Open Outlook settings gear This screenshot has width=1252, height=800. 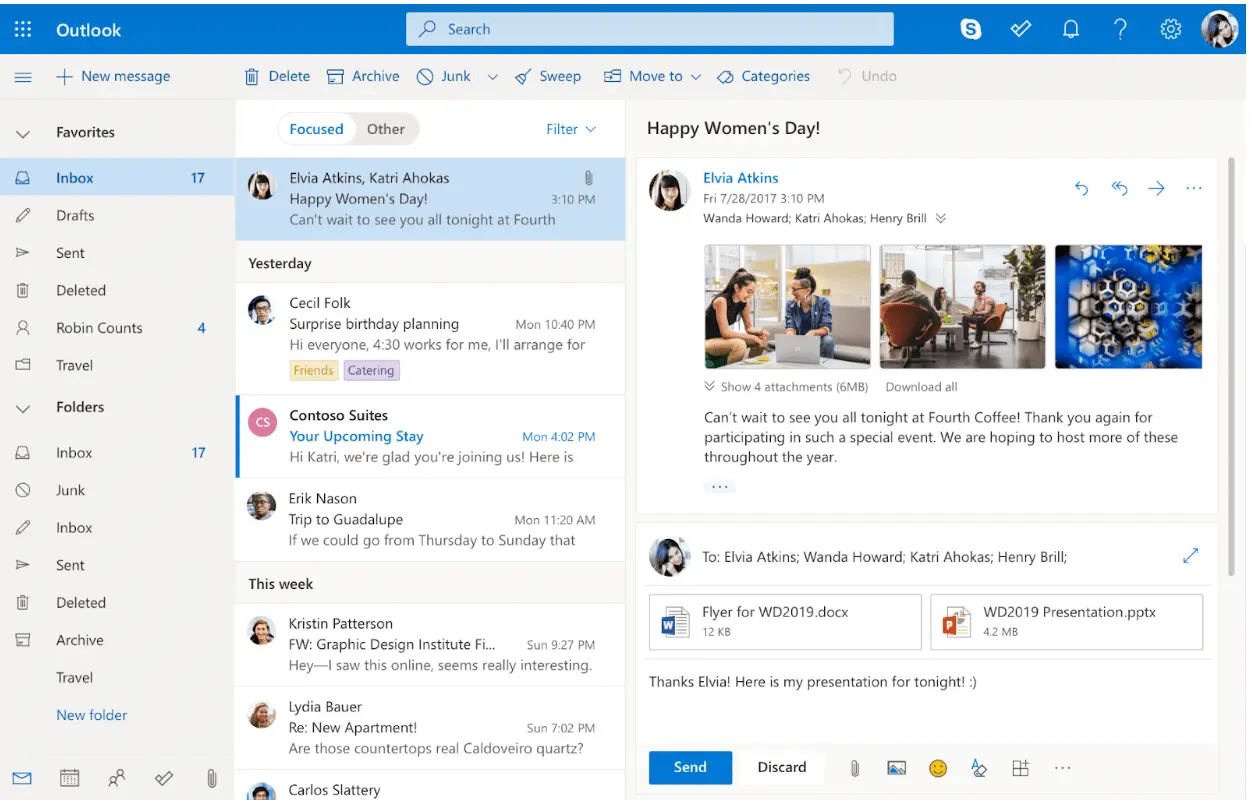coord(1170,29)
